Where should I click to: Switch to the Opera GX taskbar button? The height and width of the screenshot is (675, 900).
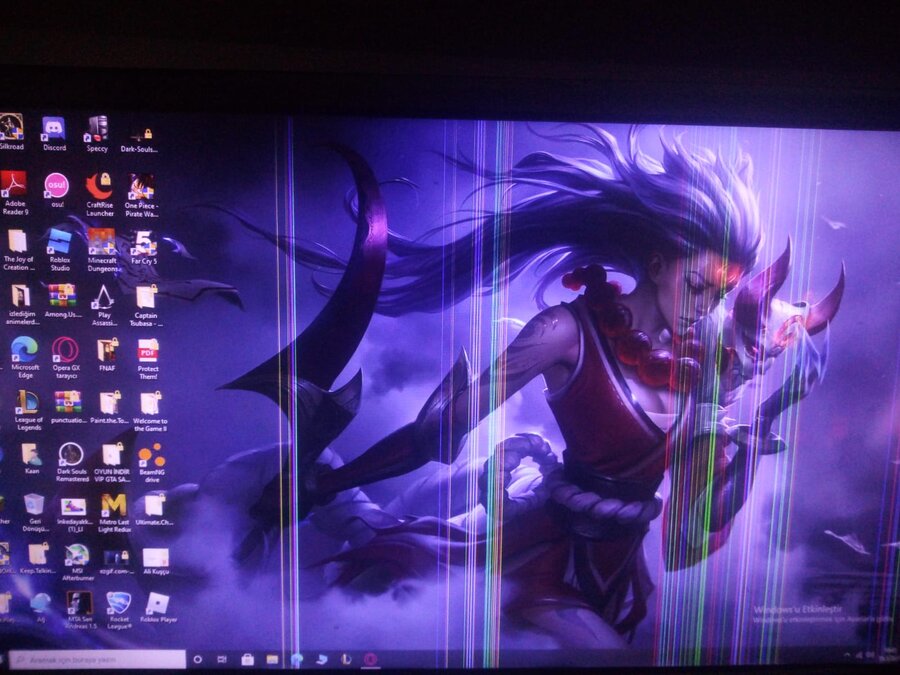(x=371, y=660)
